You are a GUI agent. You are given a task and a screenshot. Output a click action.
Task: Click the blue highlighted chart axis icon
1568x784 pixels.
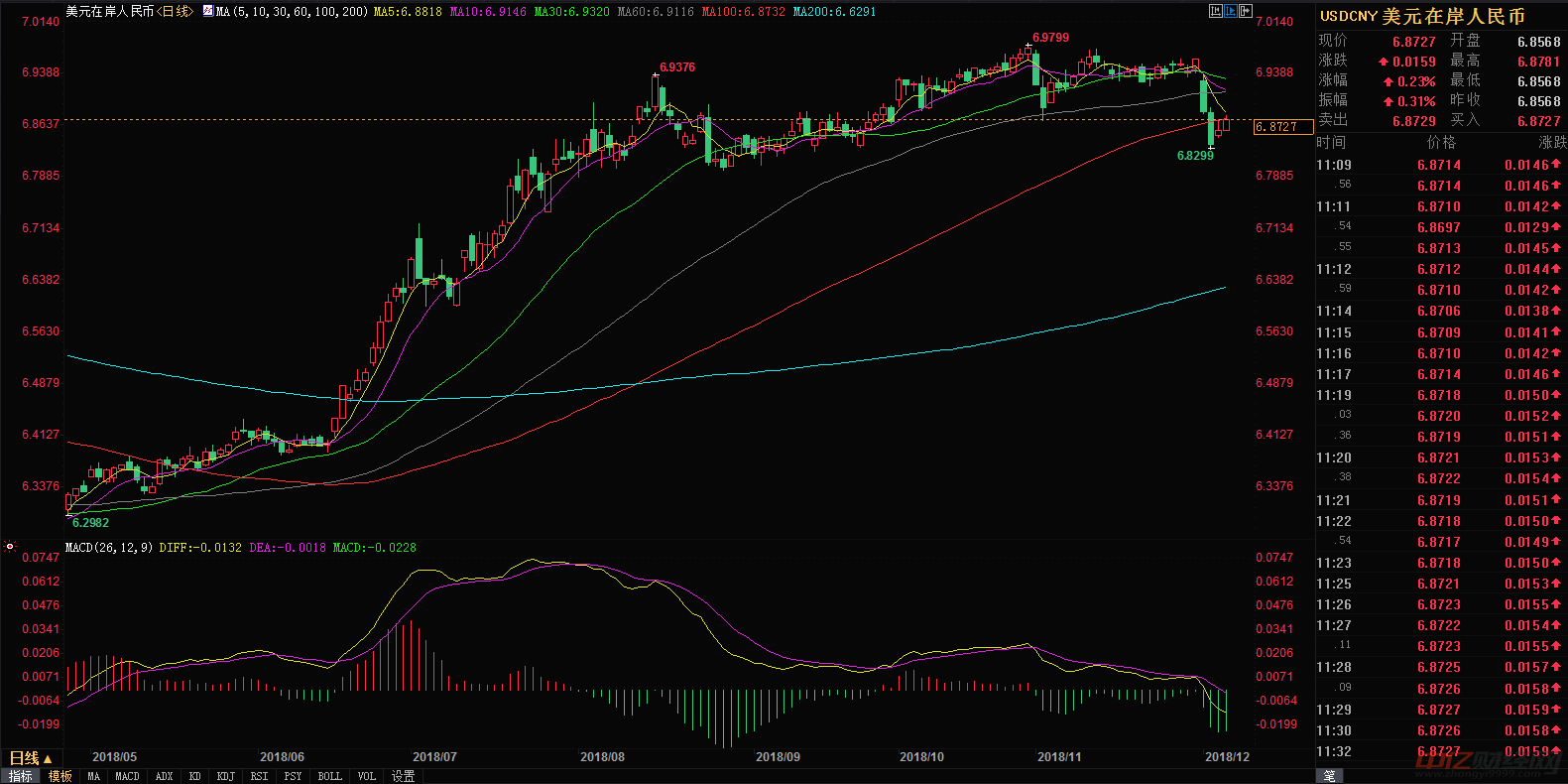(x=1231, y=11)
